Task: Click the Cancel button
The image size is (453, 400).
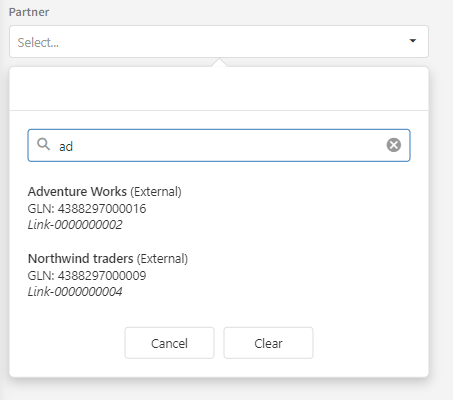Action: coord(169,343)
